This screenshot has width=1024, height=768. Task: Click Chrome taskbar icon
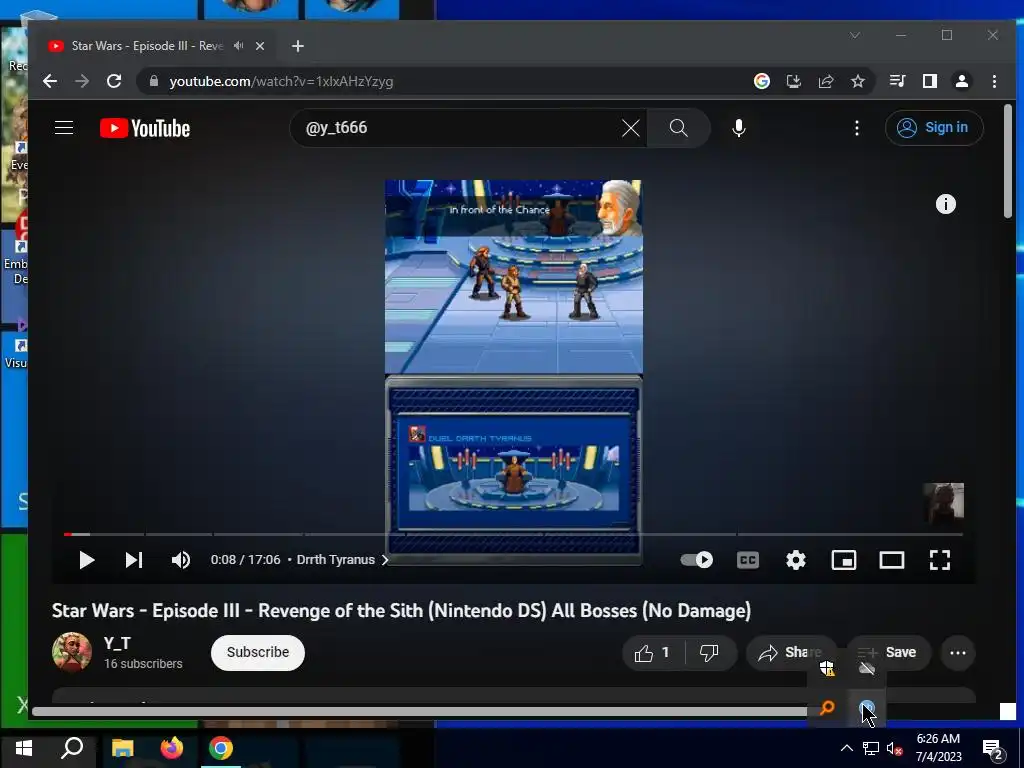[x=221, y=748]
